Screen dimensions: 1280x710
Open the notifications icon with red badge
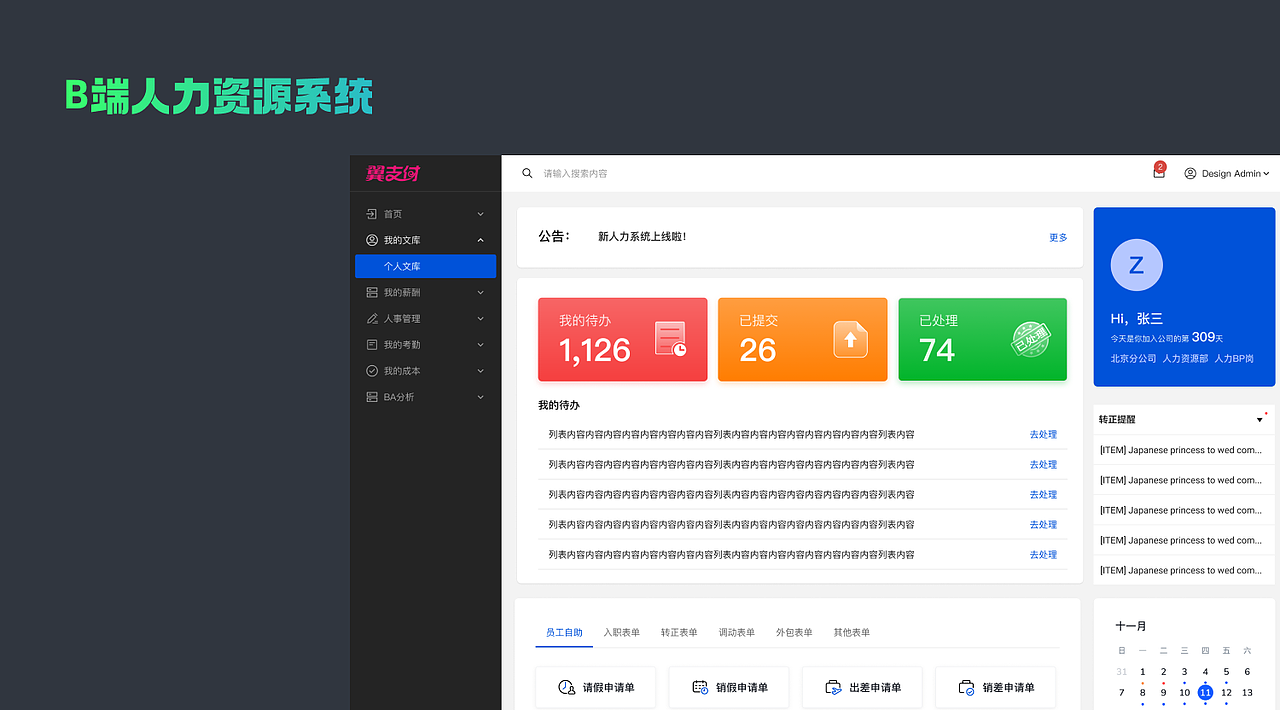point(1159,172)
